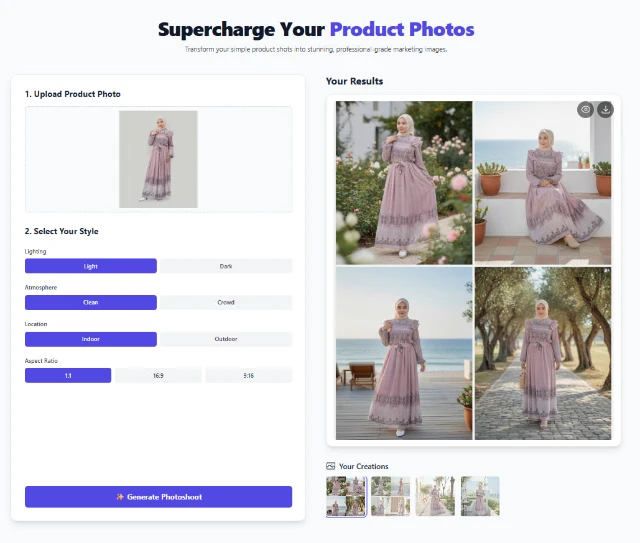Viewport: 640px width, 543px height.
Task: Open first thumbnail in Your Creations
Action: tap(345, 496)
